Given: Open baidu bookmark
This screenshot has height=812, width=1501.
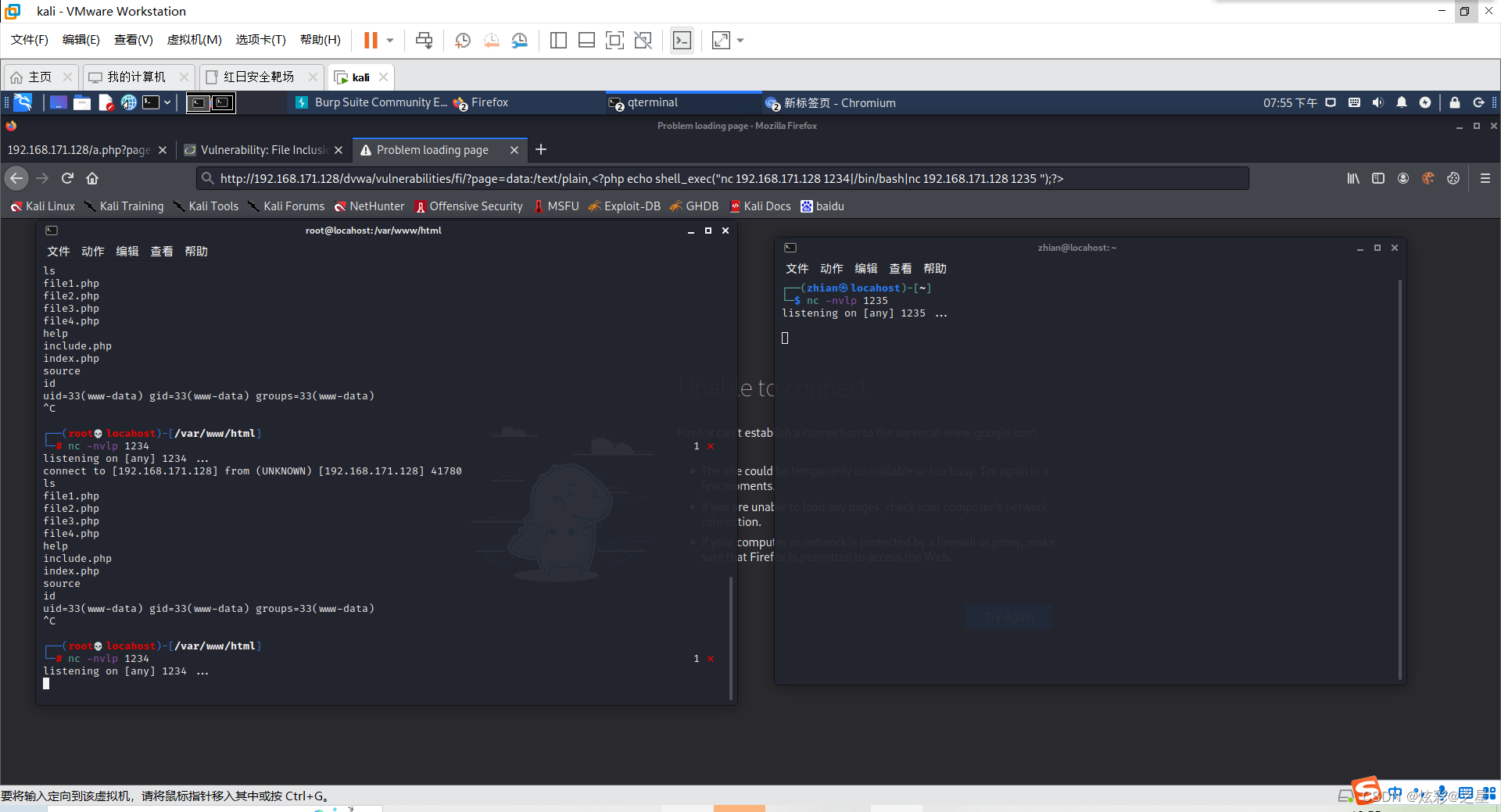Looking at the screenshot, I should pyautogui.click(x=822, y=206).
